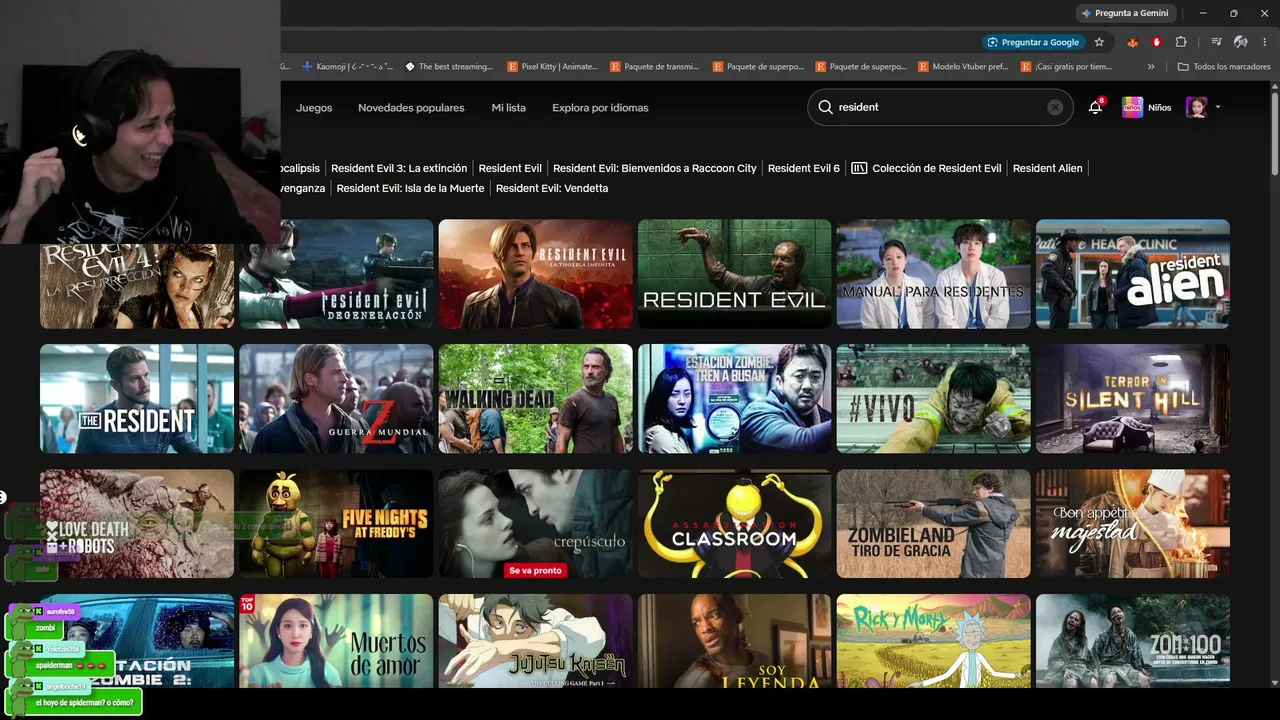Open Resident Evil: Degeneración thumbnail
The height and width of the screenshot is (720, 1280).
336,274
